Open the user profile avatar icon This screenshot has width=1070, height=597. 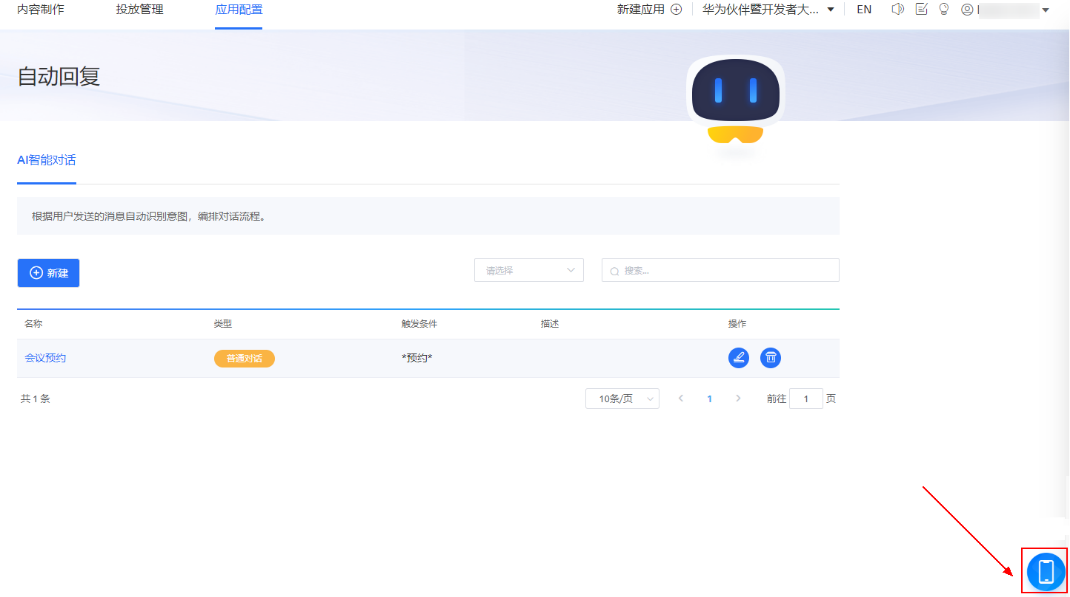click(967, 10)
